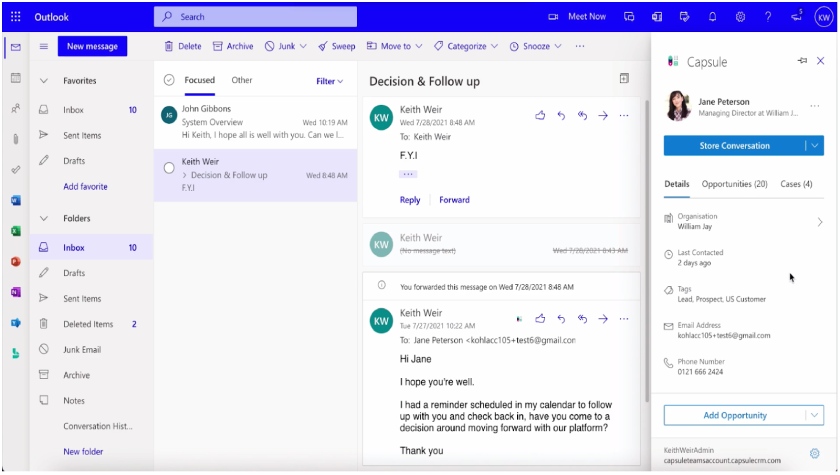840x475 pixels.
Task: Click Add favorite link
Action: tap(85, 186)
